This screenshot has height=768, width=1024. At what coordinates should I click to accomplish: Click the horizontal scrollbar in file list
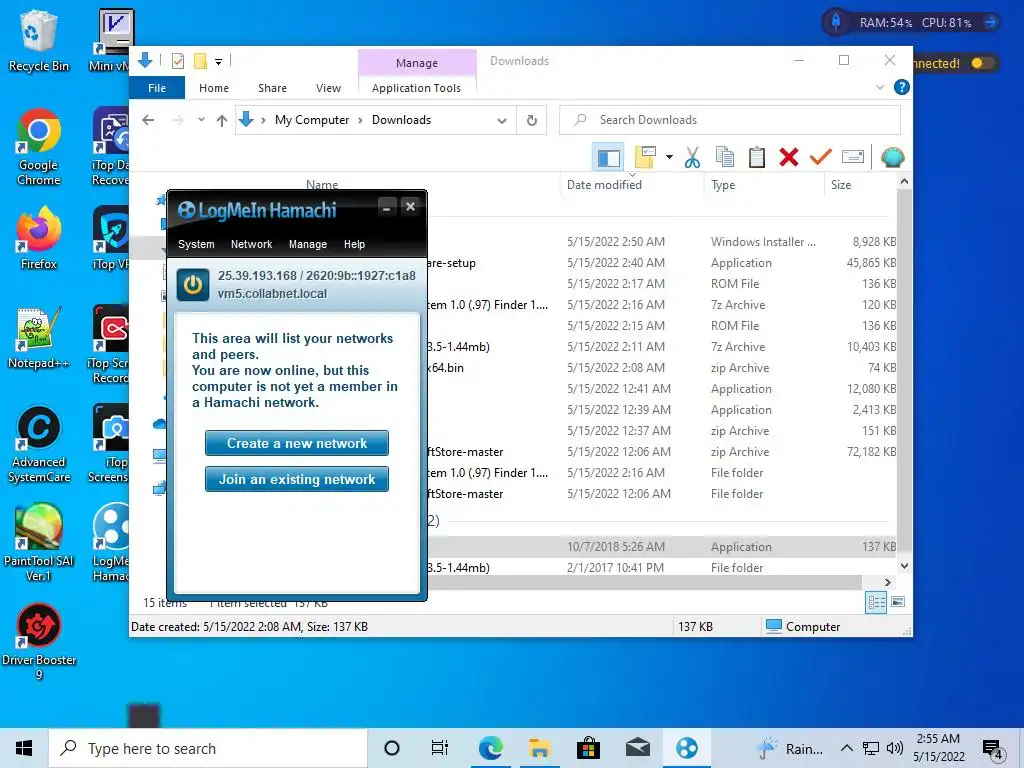[x=643, y=582]
